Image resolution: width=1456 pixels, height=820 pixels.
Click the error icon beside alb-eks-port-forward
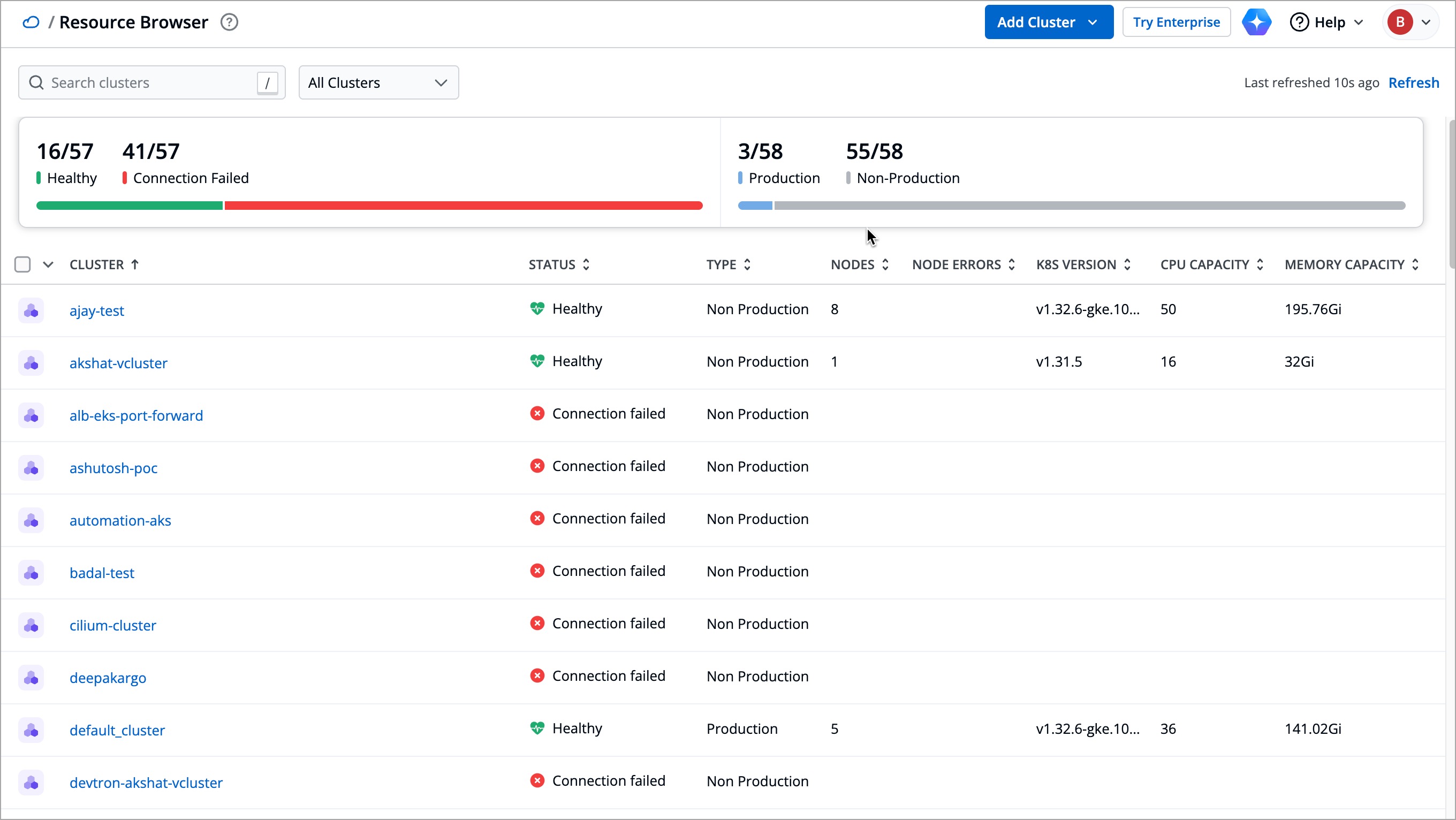click(x=537, y=413)
